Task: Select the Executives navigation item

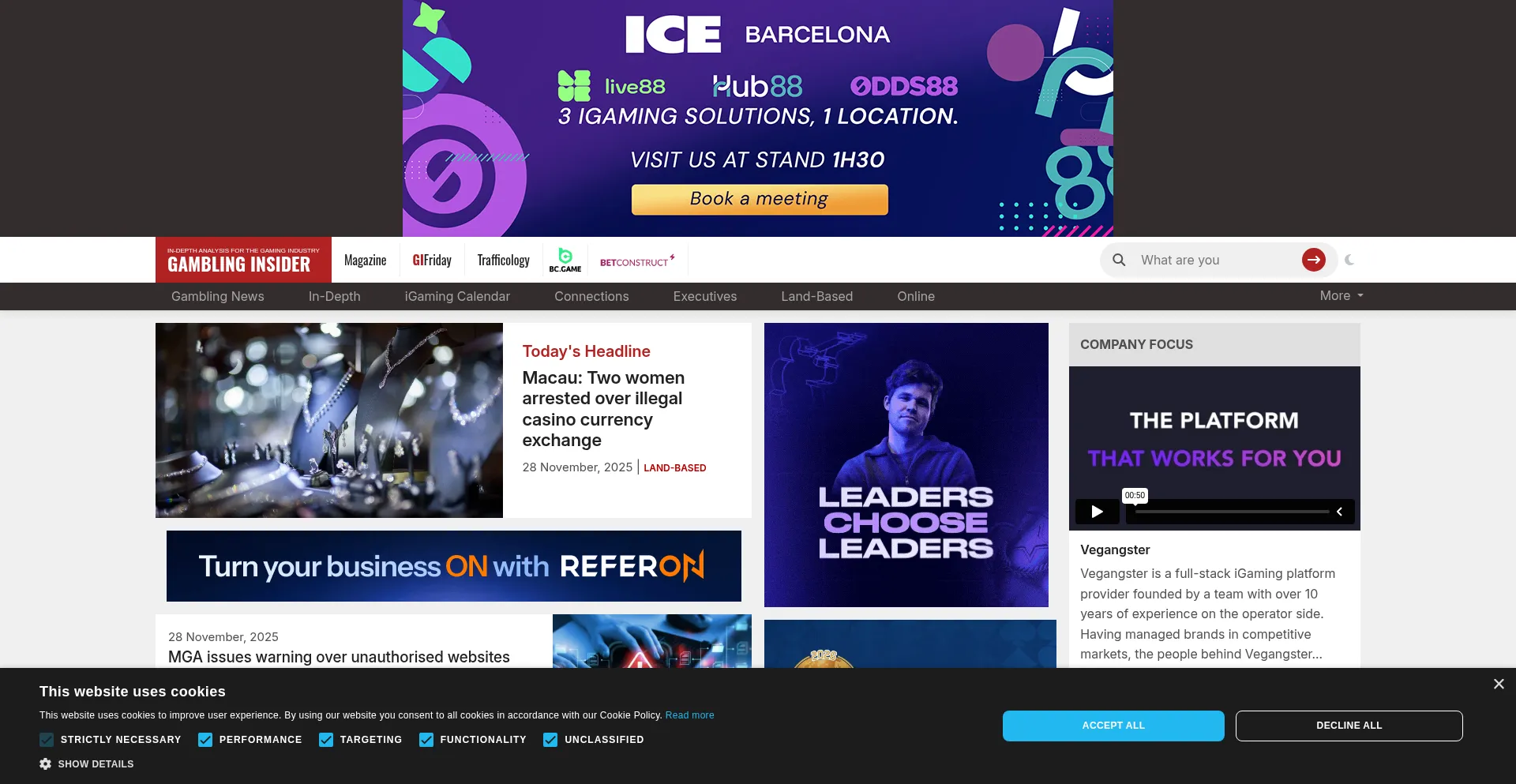Action: (704, 296)
